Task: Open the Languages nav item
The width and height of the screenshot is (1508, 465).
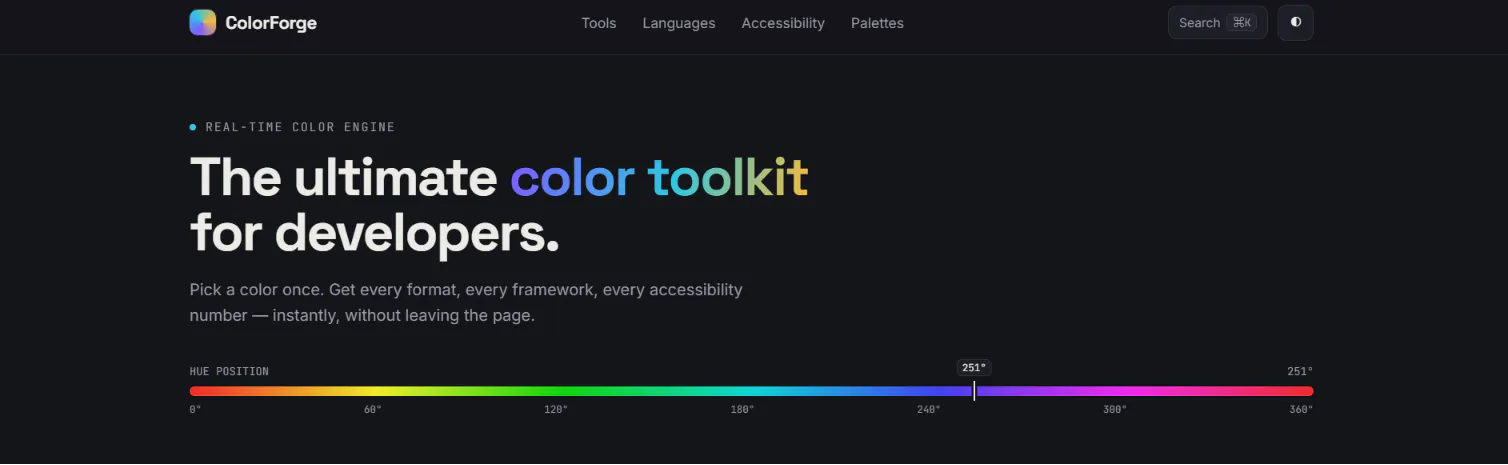Action: click(679, 23)
